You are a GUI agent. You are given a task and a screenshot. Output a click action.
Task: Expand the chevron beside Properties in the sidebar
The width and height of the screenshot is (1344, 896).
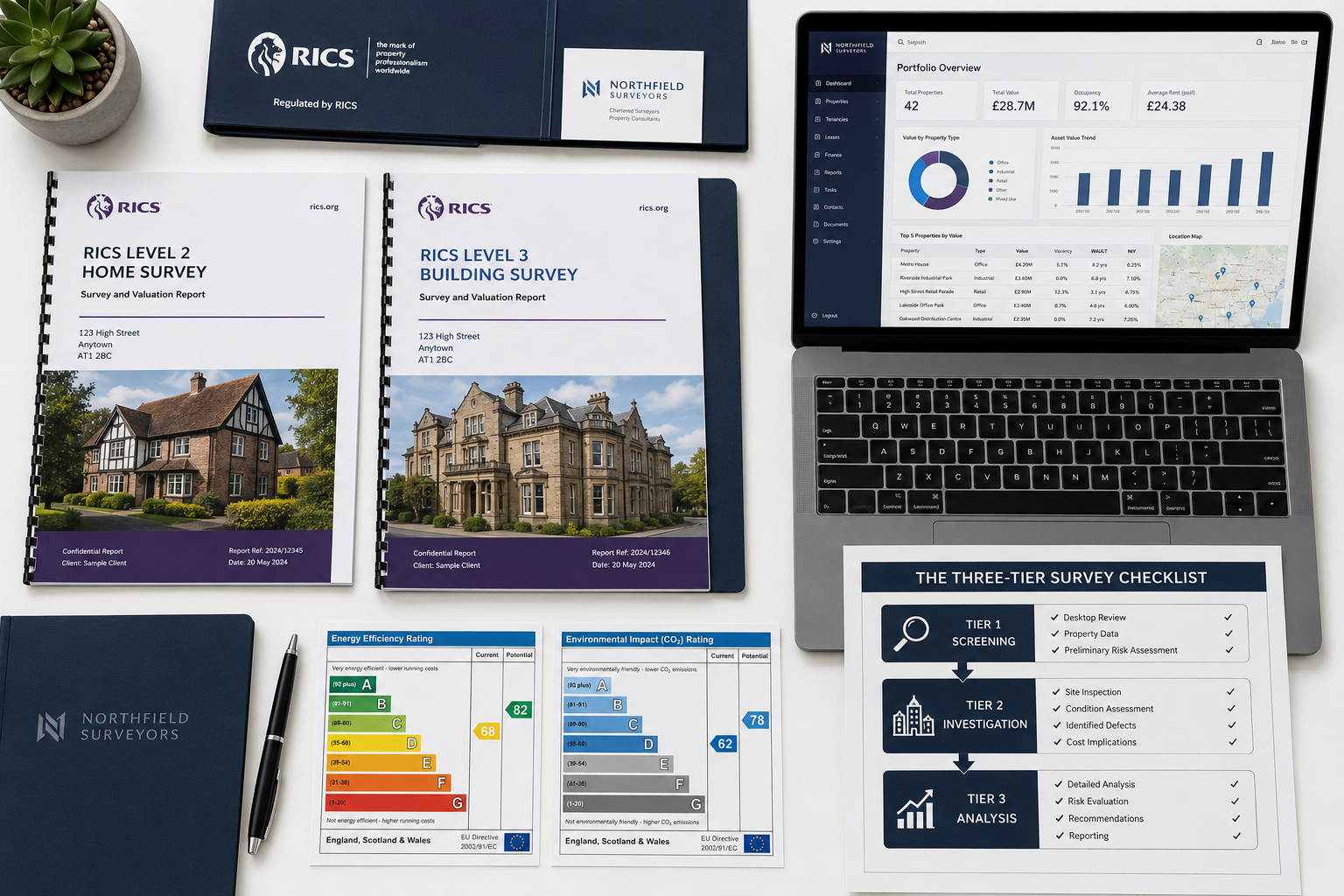[x=878, y=101]
